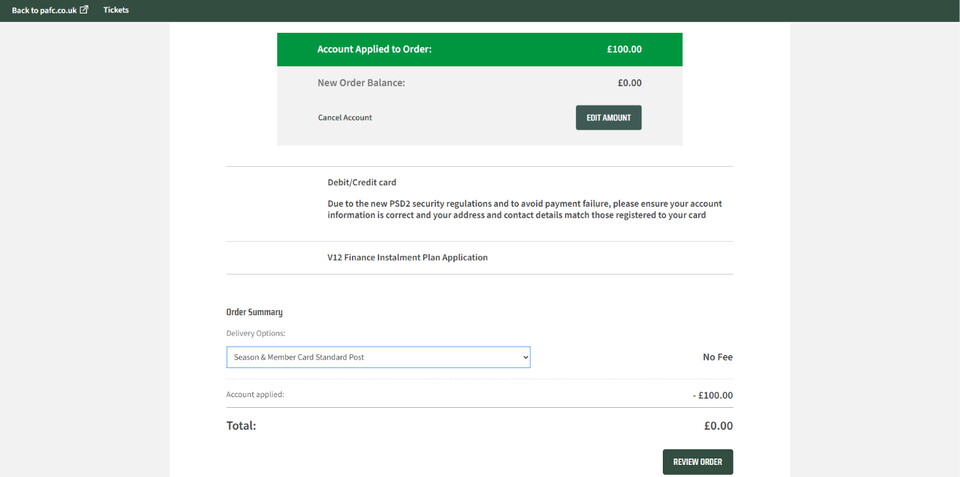The height and width of the screenshot is (477, 960).
Task: Open the Tickets menu item
Action: pos(116,10)
